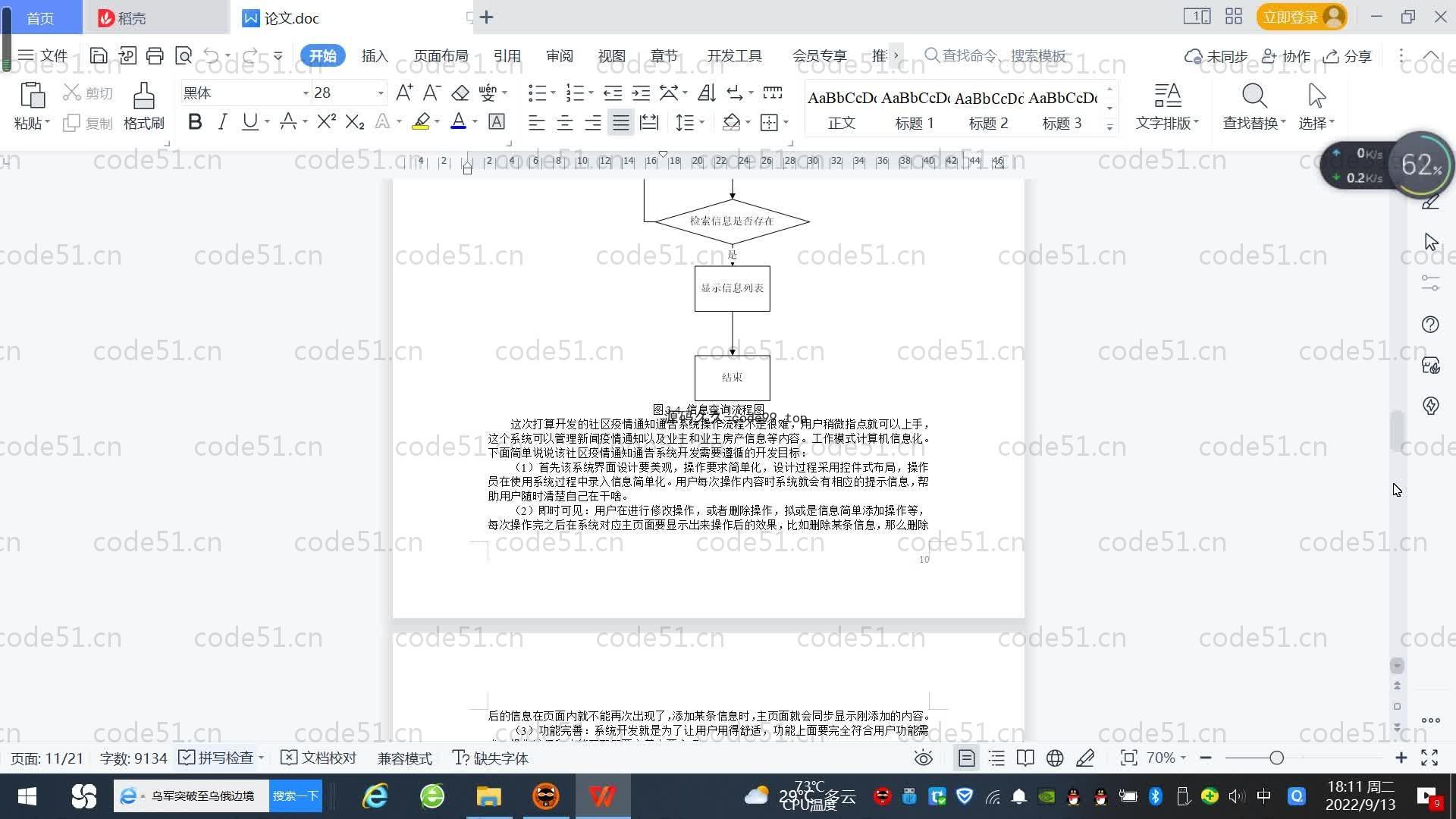Enter full screen icon in status bar

1429,758
